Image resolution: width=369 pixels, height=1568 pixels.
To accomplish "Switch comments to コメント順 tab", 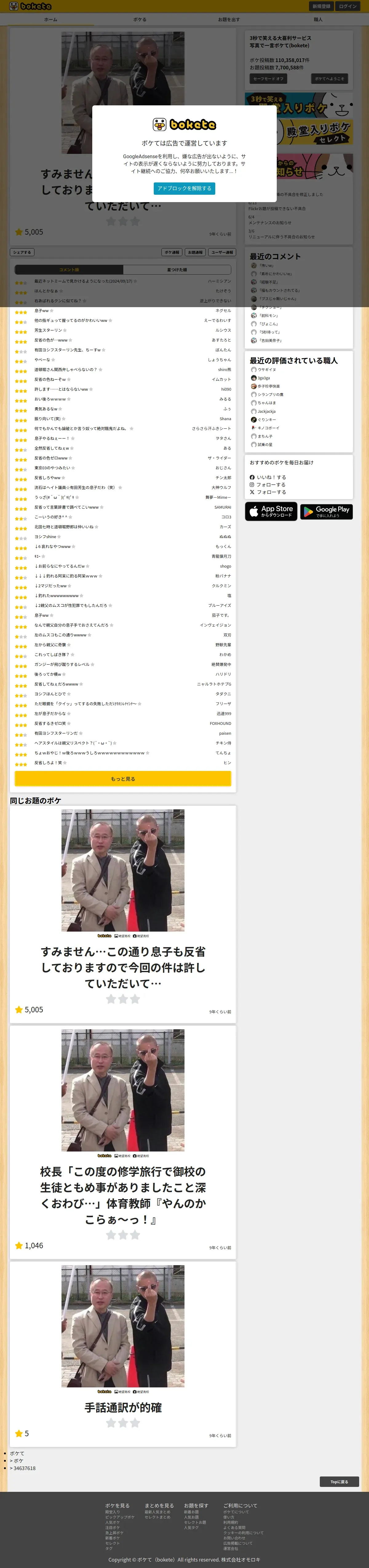I will pos(69,270).
